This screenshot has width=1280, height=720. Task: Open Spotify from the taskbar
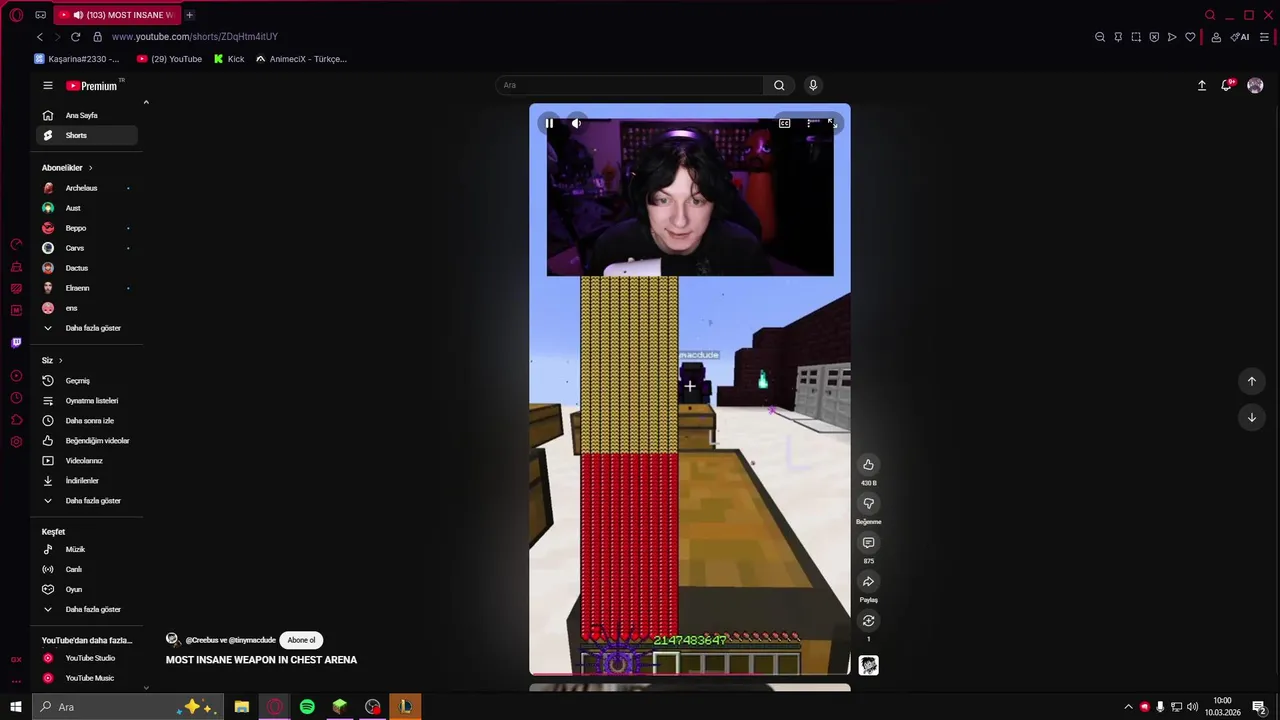tap(307, 707)
